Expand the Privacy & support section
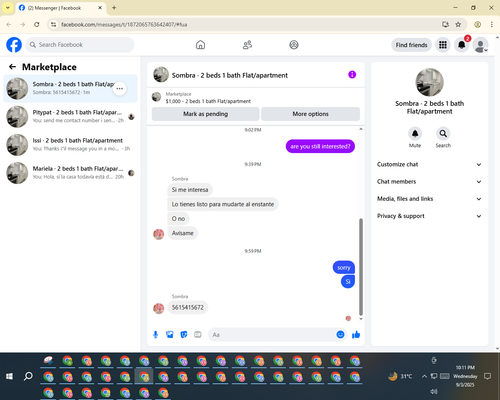The height and width of the screenshot is (400, 500). point(429,216)
